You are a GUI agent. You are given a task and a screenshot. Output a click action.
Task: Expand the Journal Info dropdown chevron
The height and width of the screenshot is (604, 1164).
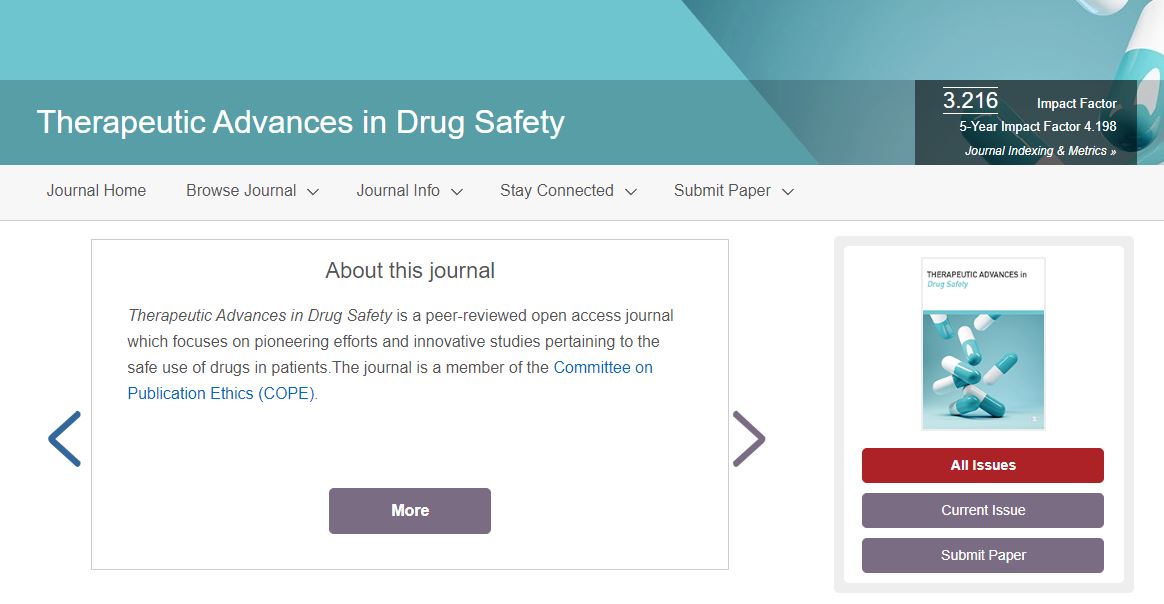pyautogui.click(x=457, y=192)
